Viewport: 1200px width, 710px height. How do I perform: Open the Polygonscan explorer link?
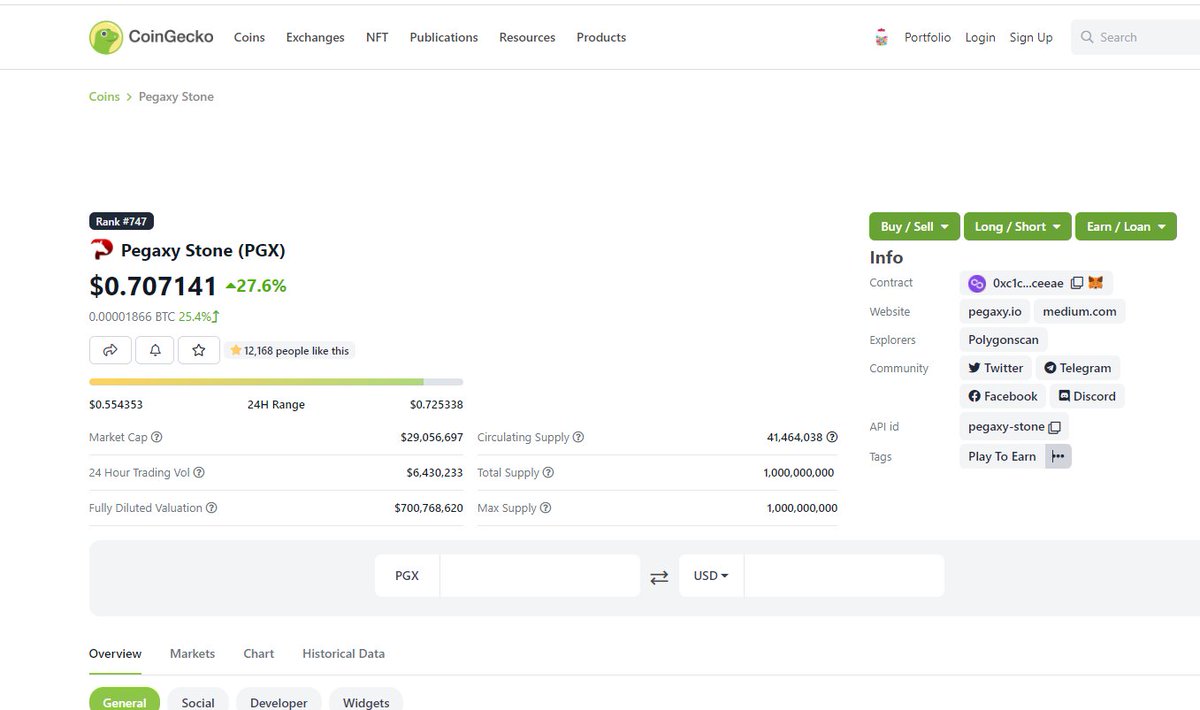(1003, 340)
